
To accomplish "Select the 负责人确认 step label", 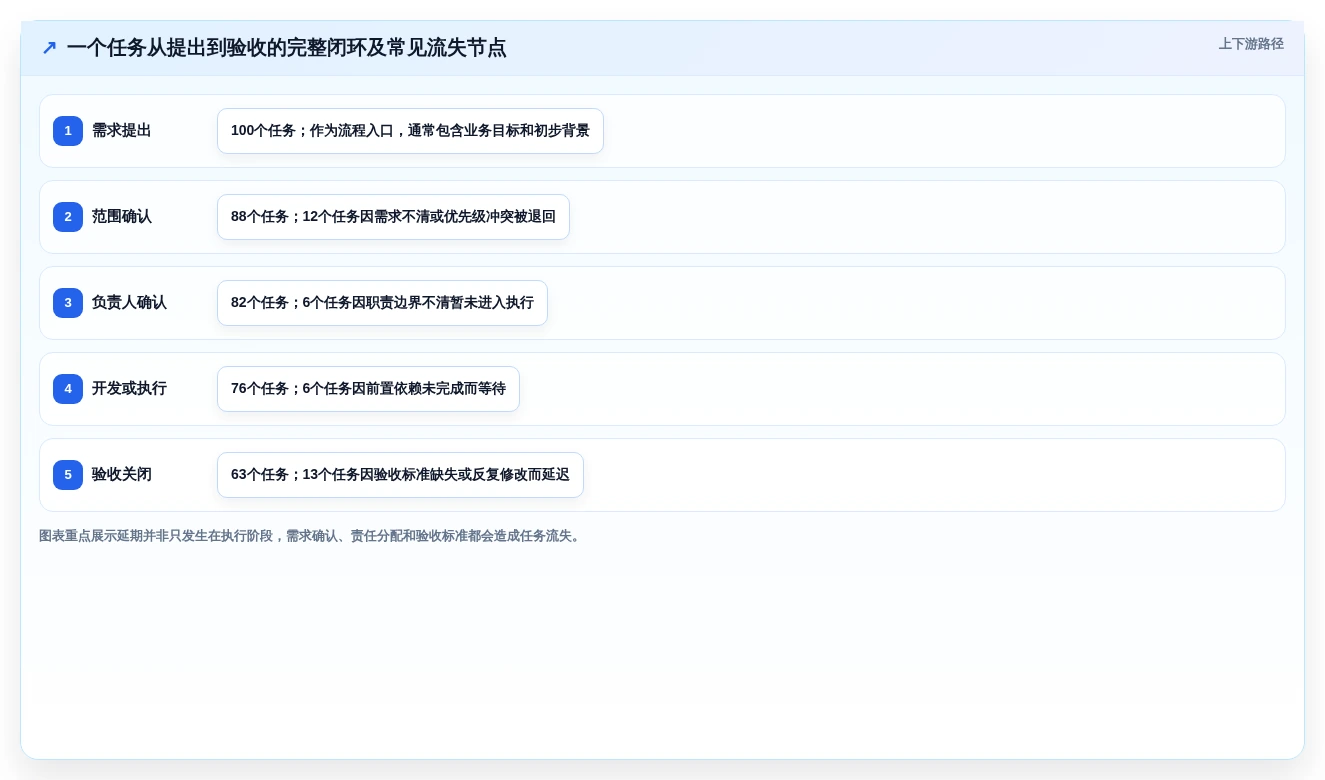I will (x=129, y=303).
